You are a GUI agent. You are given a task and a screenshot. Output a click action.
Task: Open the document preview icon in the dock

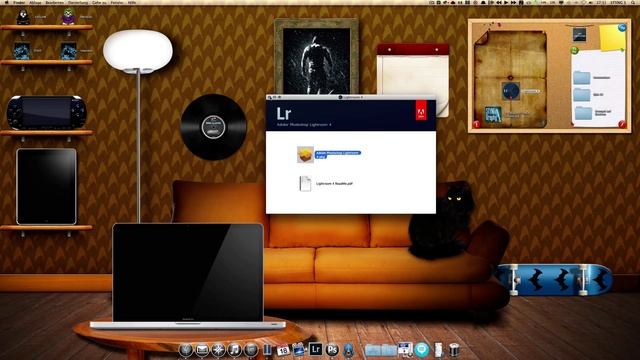(x=405, y=350)
